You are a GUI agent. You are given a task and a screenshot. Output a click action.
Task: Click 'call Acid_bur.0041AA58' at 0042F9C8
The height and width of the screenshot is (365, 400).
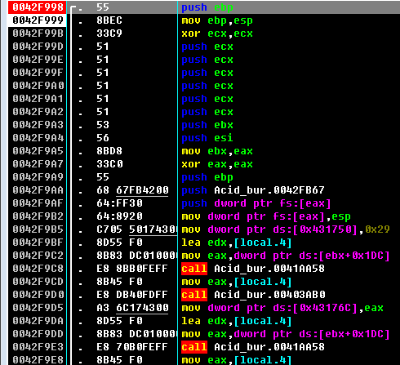tap(253, 268)
